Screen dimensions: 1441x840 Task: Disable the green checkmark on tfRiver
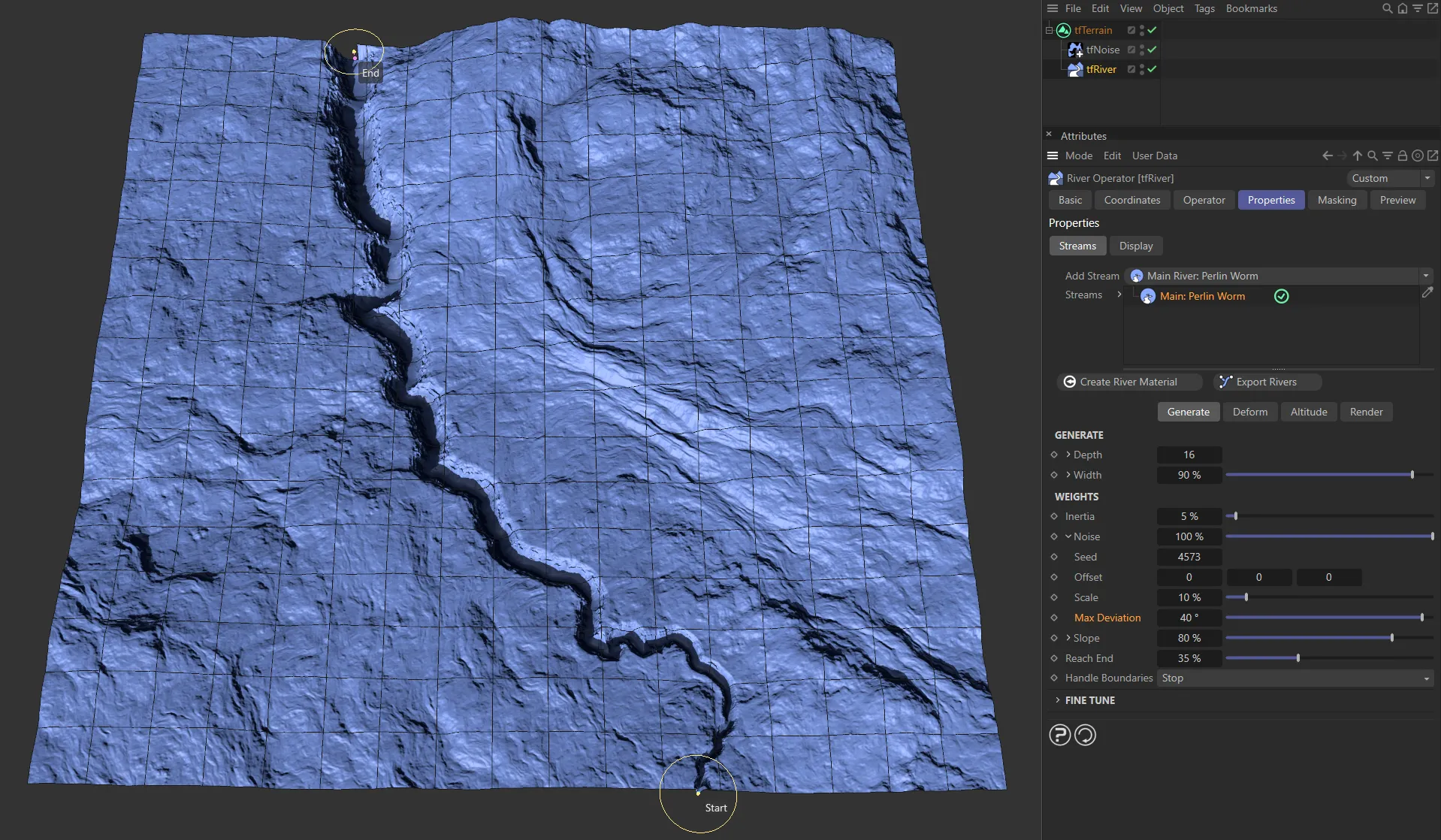[x=1152, y=68]
